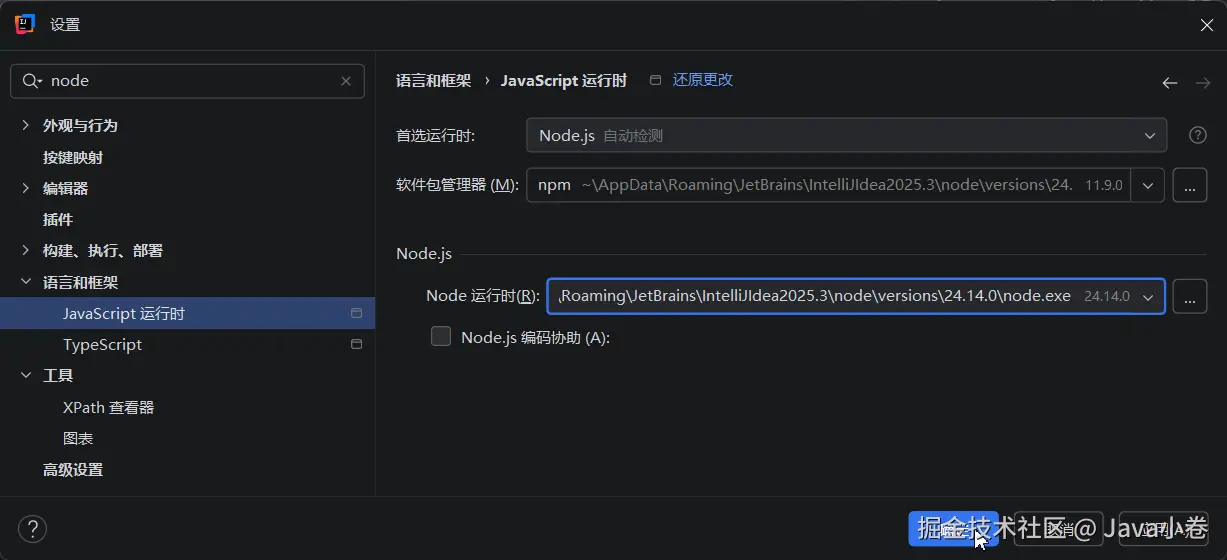The height and width of the screenshot is (560, 1227).
Task: Expand the 构建、执行、部署 node
Action: click(x=26, y=250)
